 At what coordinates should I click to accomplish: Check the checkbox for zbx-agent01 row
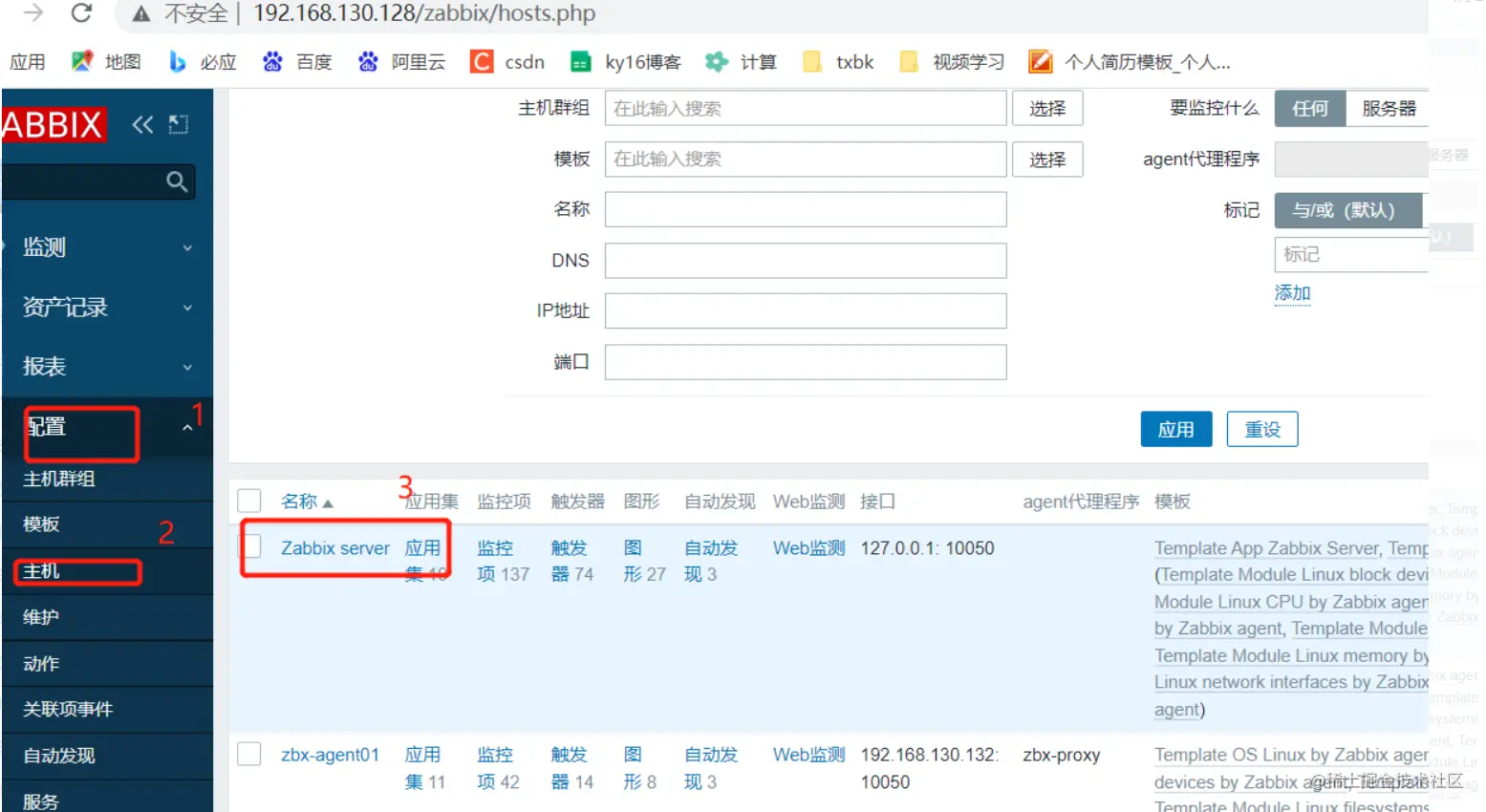[x=248, y=754]
